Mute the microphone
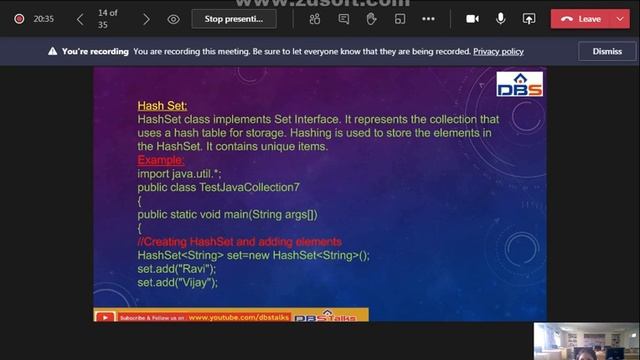Image resolution: width=640 pixels, height=360 pixels. (501, 19)
